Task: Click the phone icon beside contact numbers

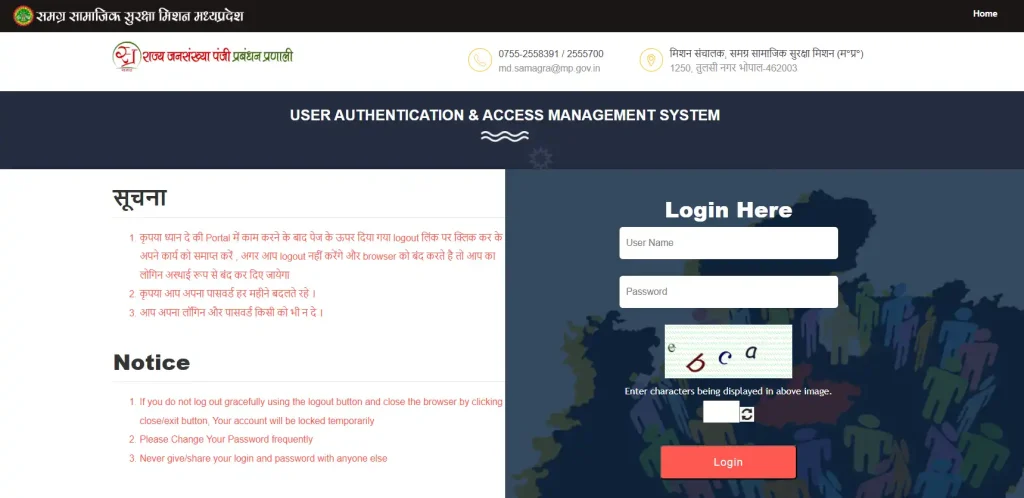Action: [x=480, y=60]
